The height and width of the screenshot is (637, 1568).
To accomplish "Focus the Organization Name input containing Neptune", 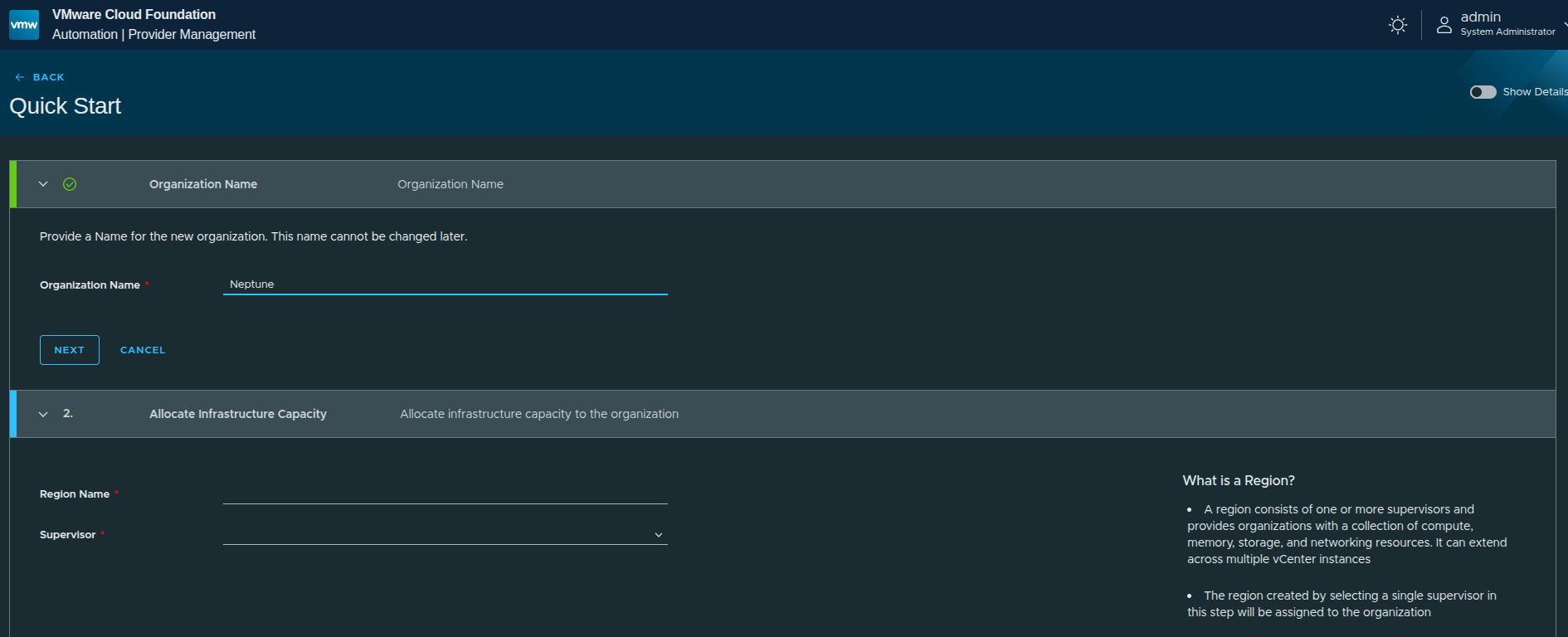I will [x=446, y=284].
